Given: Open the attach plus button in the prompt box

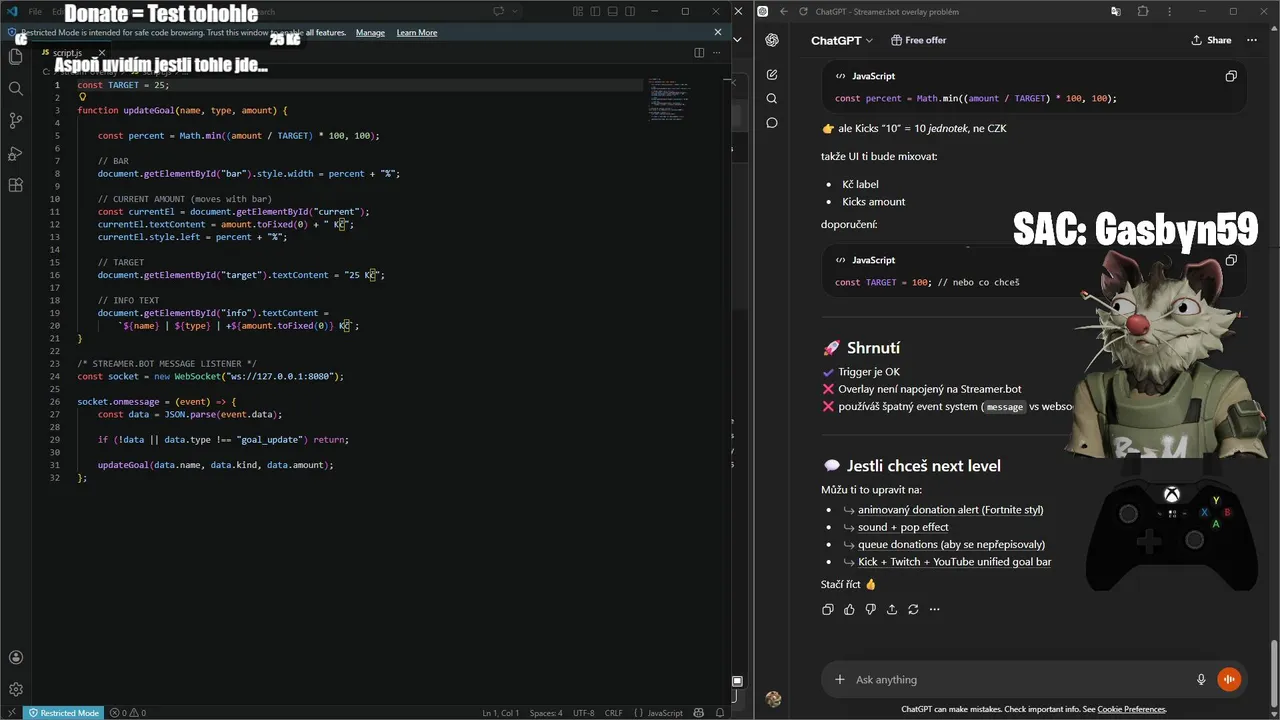Looking at the screenshot, I should [840, 680].
